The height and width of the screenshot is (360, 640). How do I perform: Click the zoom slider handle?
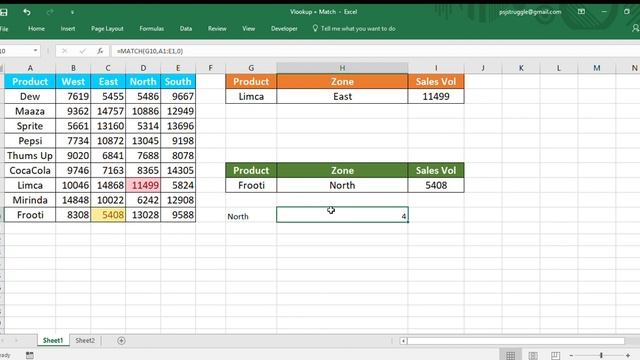point(601,356)
